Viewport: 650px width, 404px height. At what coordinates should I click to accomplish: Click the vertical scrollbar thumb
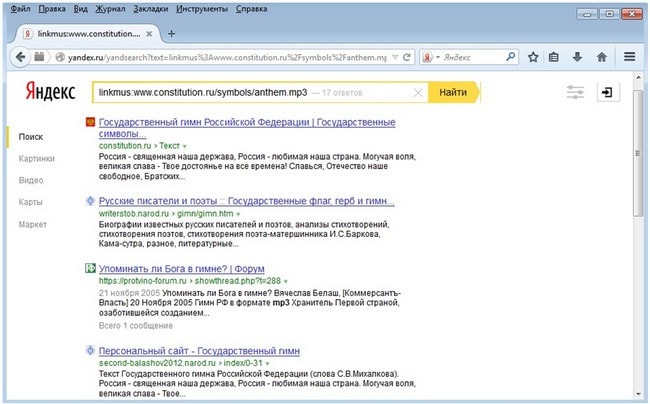(x=638, y=153)
